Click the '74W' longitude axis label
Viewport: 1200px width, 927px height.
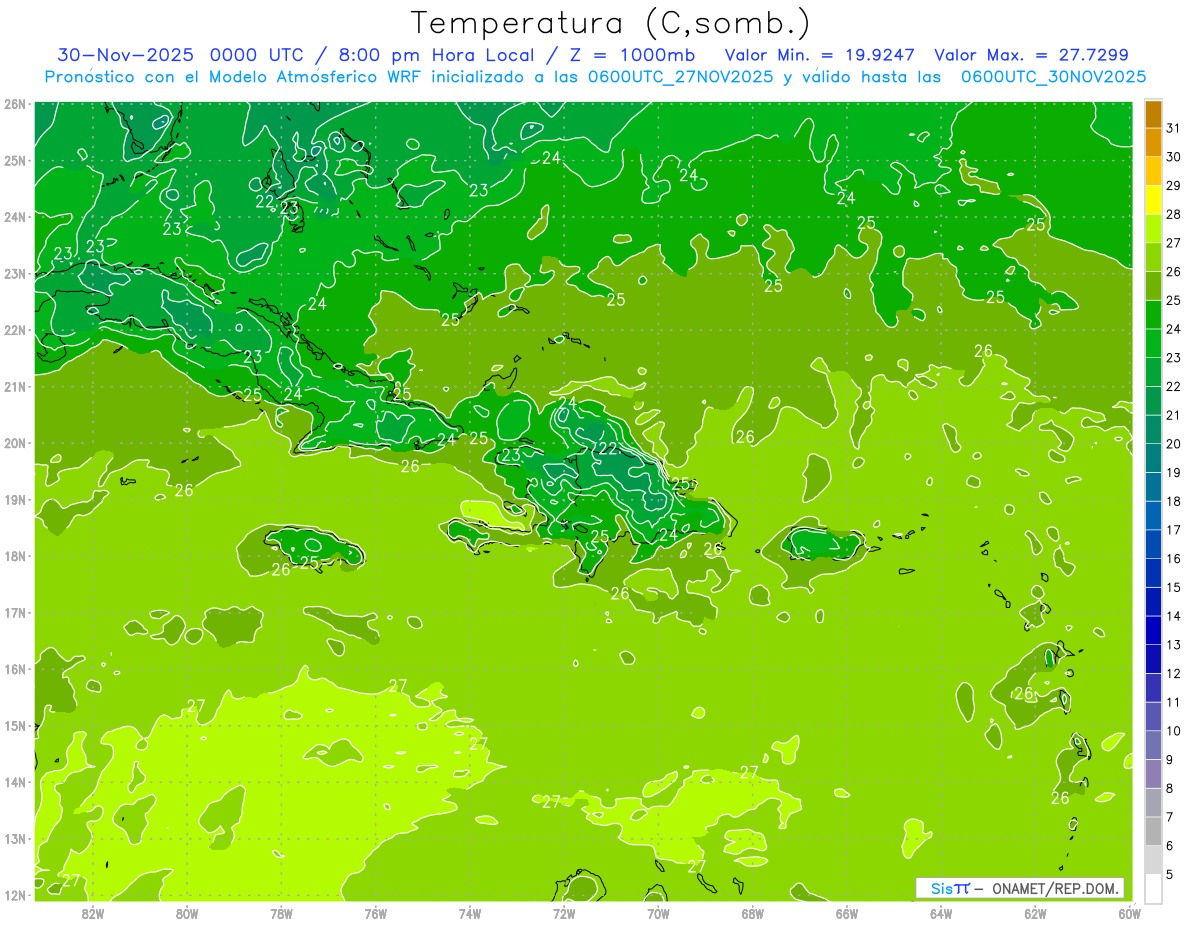point(470,913)
